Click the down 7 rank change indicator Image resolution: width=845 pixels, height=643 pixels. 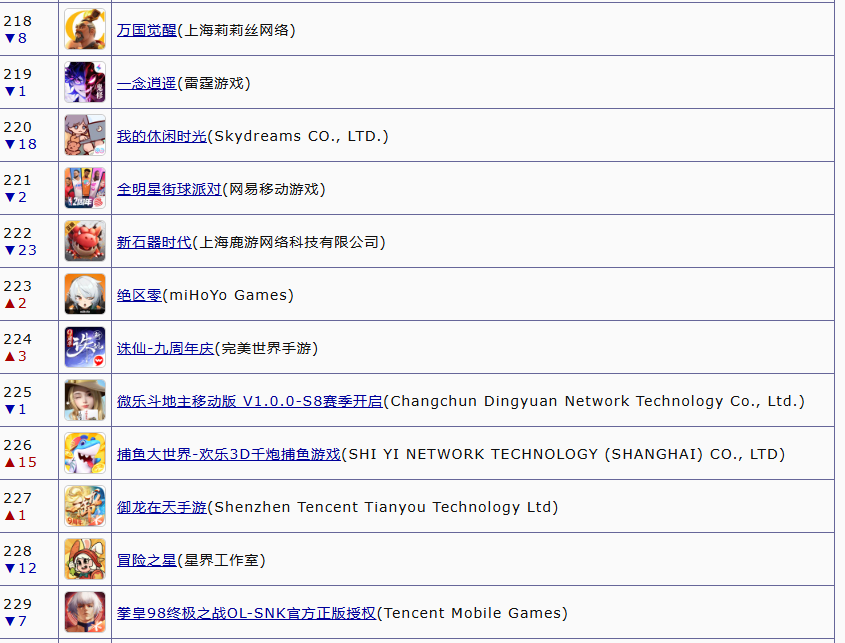pos(16,621)
